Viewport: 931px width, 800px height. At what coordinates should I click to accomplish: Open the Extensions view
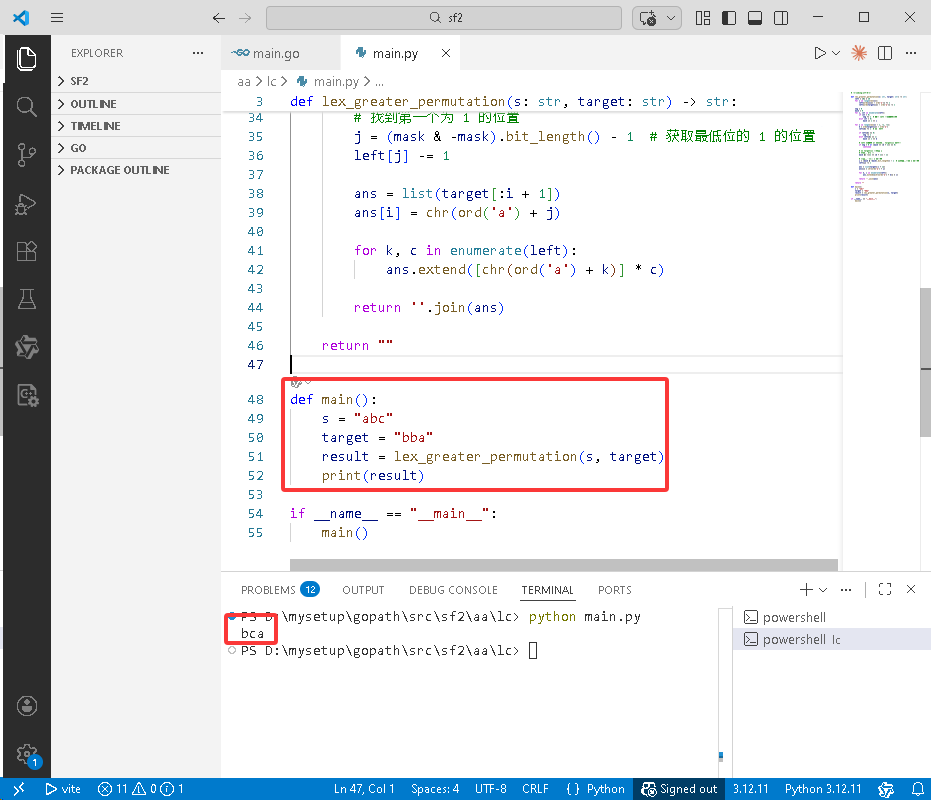point(26,251)
